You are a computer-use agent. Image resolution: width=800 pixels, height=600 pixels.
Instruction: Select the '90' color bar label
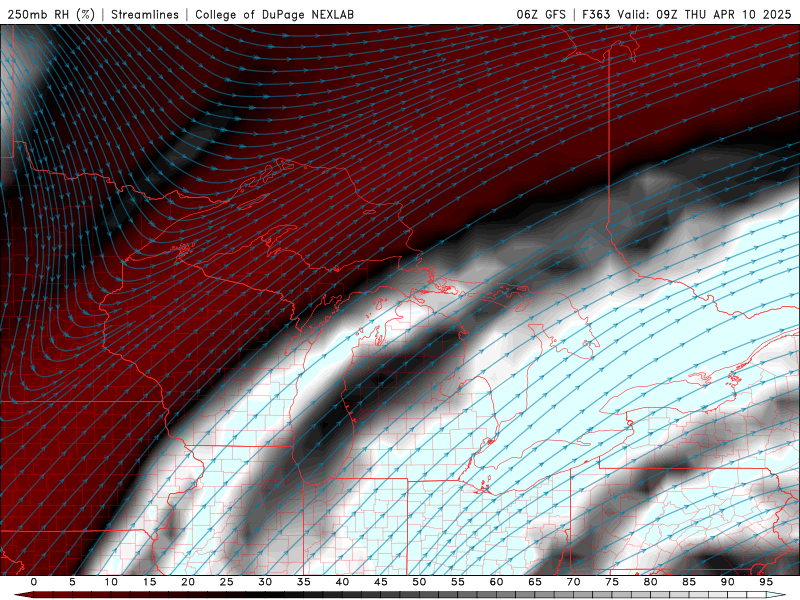coord(728,582)
